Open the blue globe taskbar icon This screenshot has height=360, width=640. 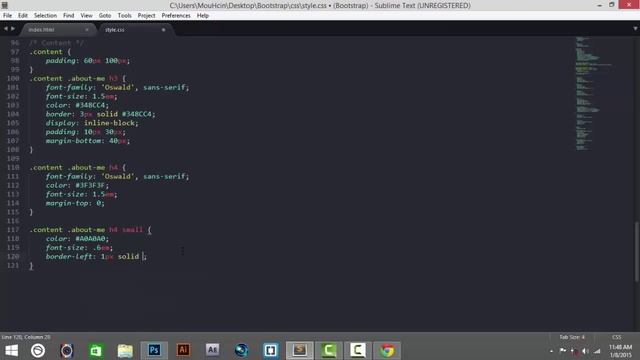point(241,350)
